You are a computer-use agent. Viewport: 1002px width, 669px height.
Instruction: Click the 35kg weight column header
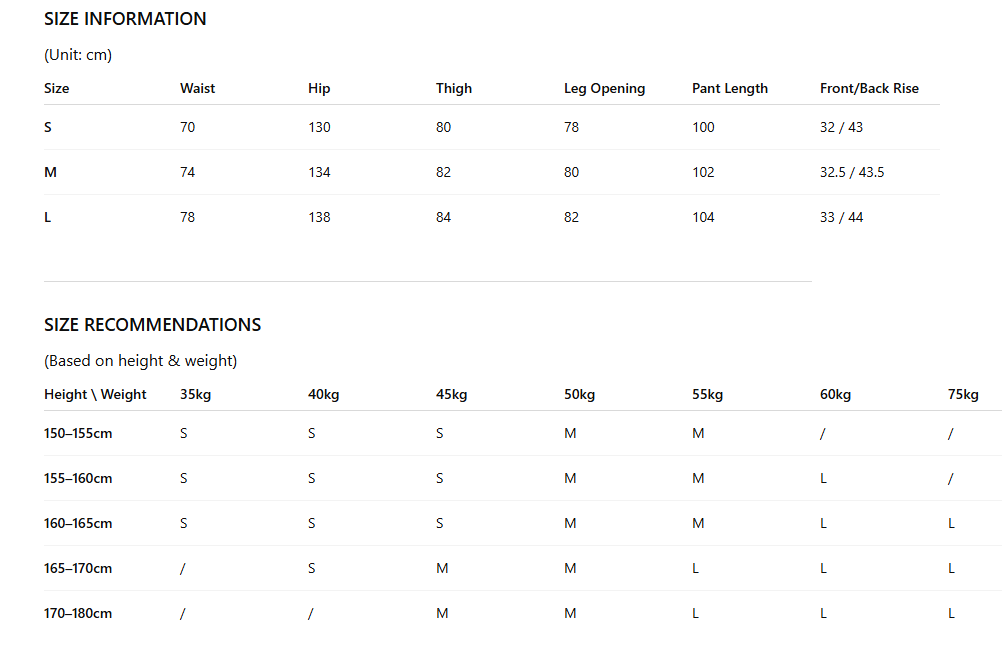click(196, 394)
